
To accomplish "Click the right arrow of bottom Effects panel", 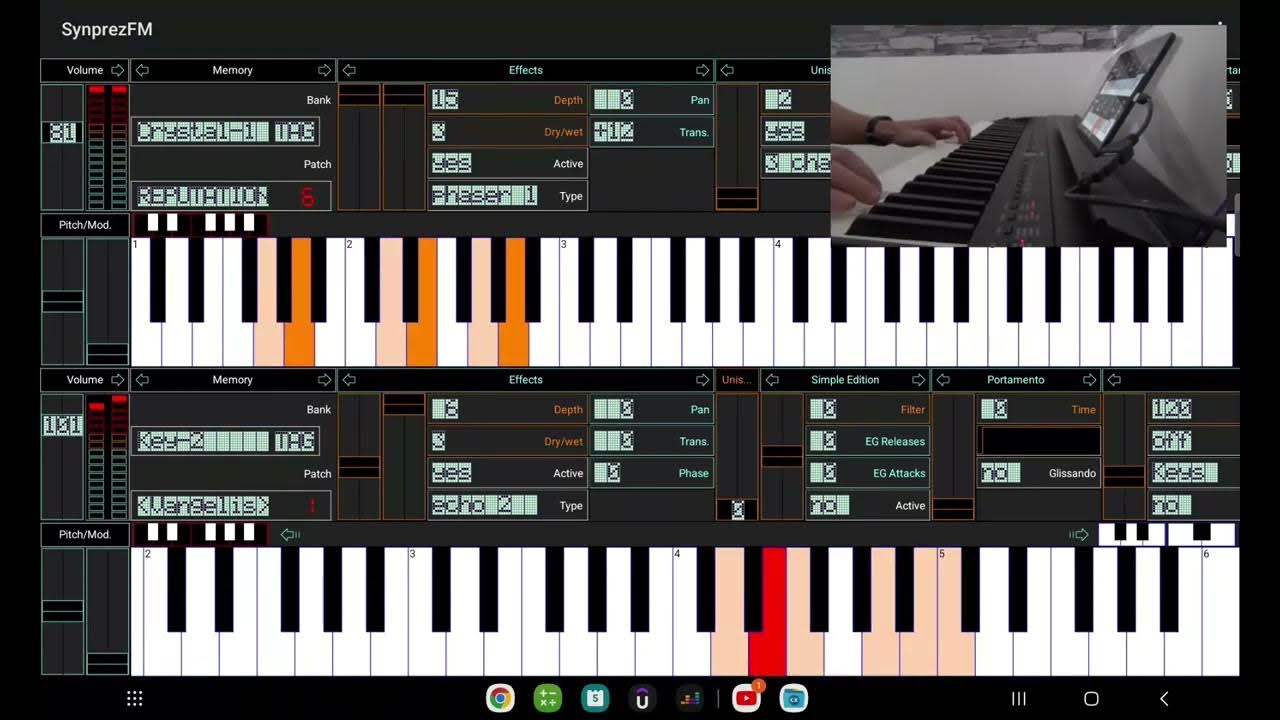I will [703, 380].
